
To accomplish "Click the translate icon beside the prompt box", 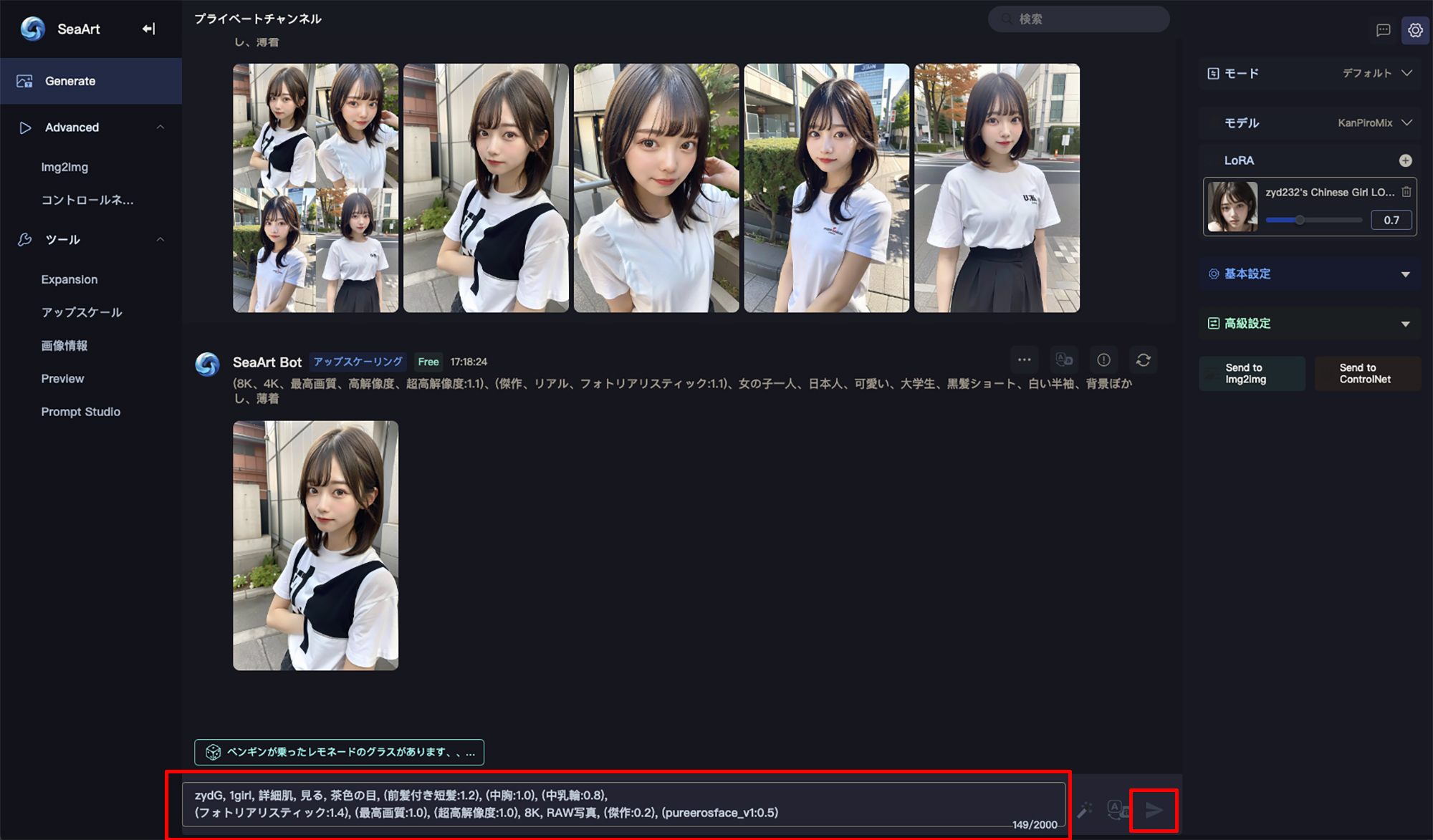I will point(1117,810).
